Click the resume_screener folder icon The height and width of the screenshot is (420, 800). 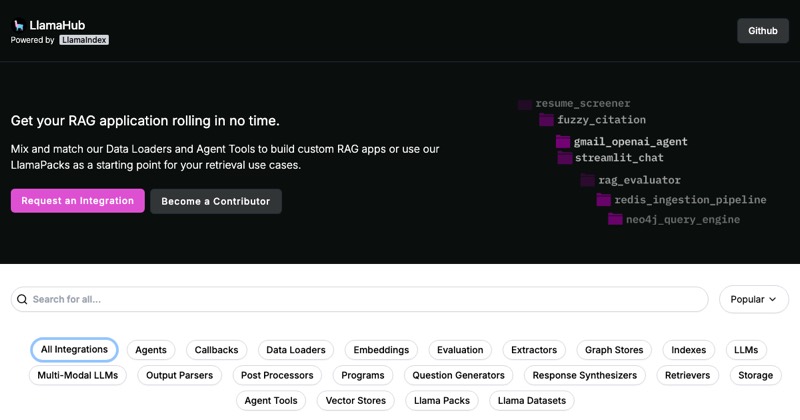tap(525, 104)
